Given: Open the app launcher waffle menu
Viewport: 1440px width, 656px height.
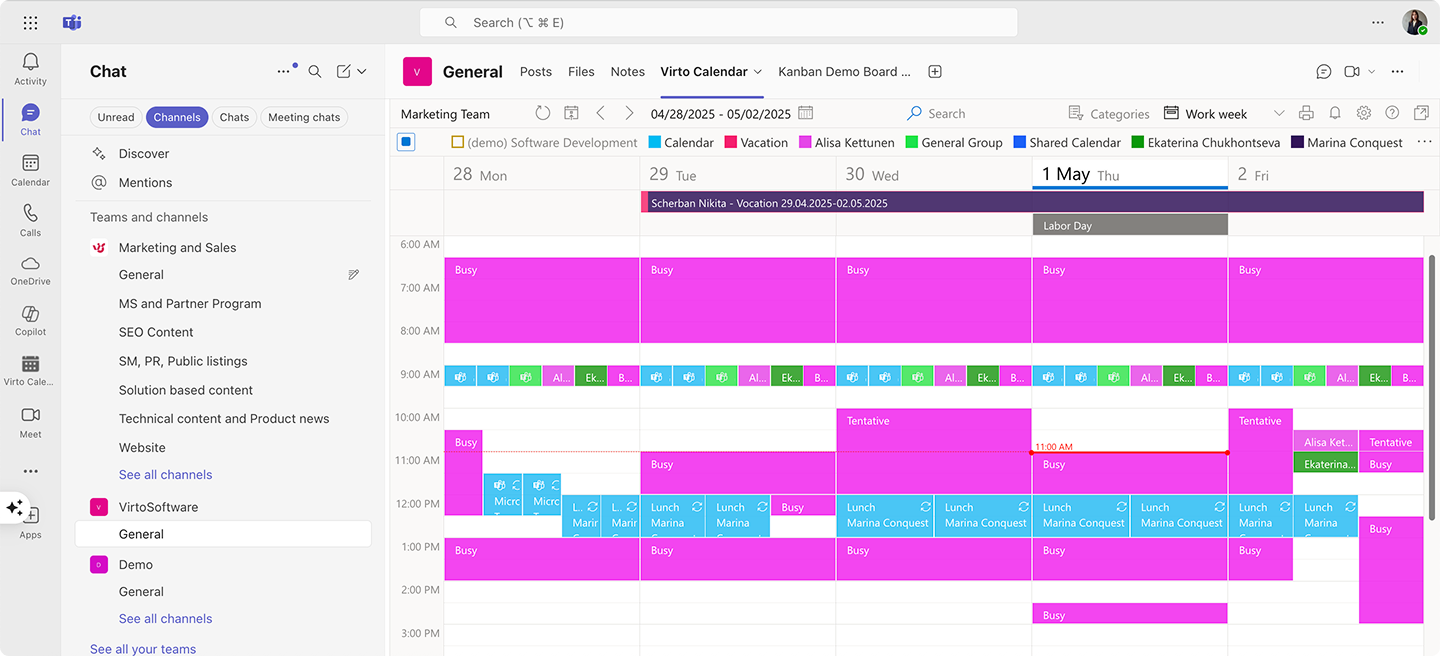Looking at the screenshot, I should [x=30, y=22].
